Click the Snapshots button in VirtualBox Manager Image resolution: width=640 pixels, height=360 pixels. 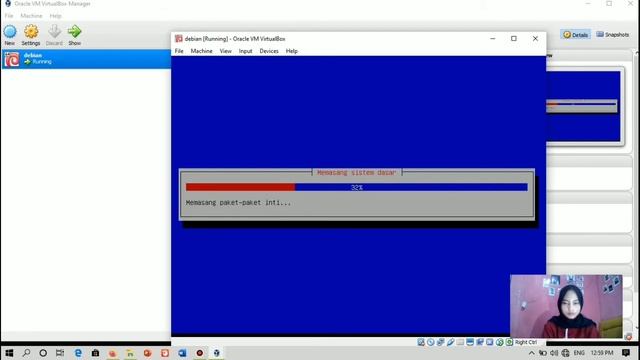[x=613, y=35]
